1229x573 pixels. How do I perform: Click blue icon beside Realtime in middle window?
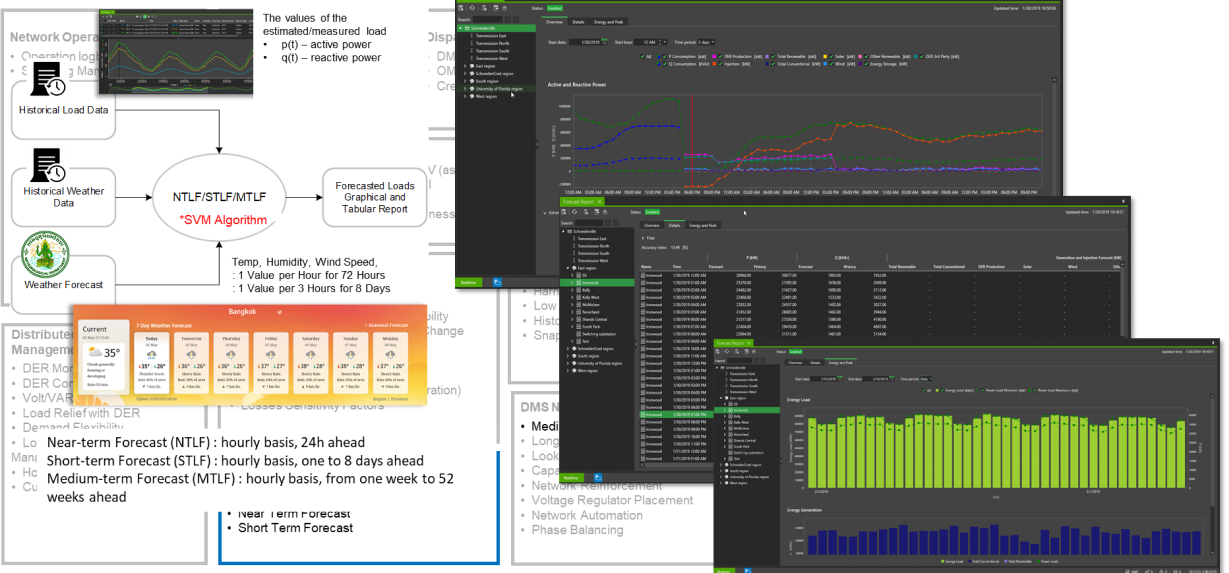[597, 478]
